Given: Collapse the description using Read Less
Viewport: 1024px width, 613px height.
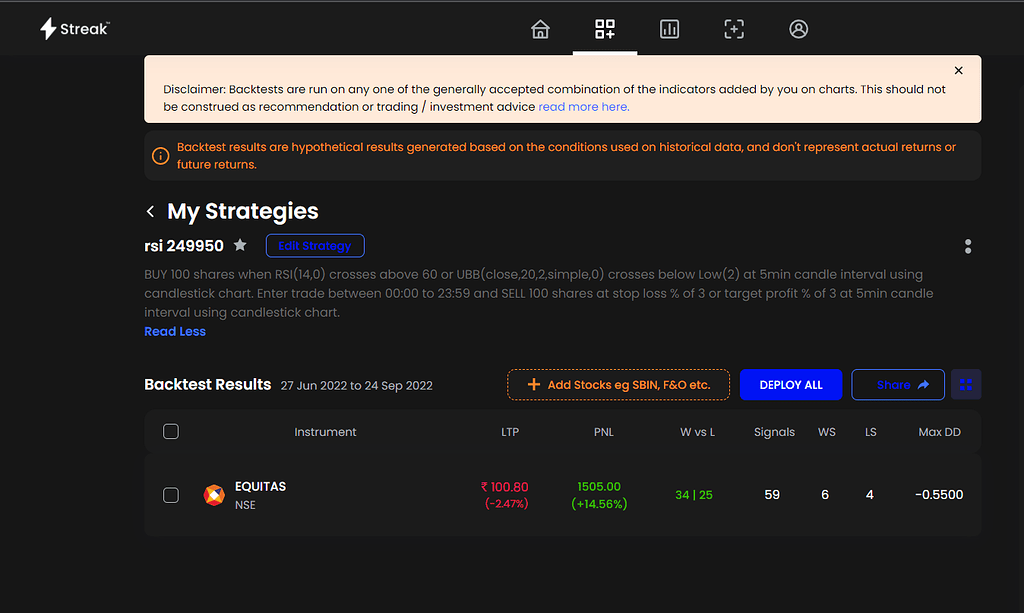Looking at the screenshot, I should point(175,331).
